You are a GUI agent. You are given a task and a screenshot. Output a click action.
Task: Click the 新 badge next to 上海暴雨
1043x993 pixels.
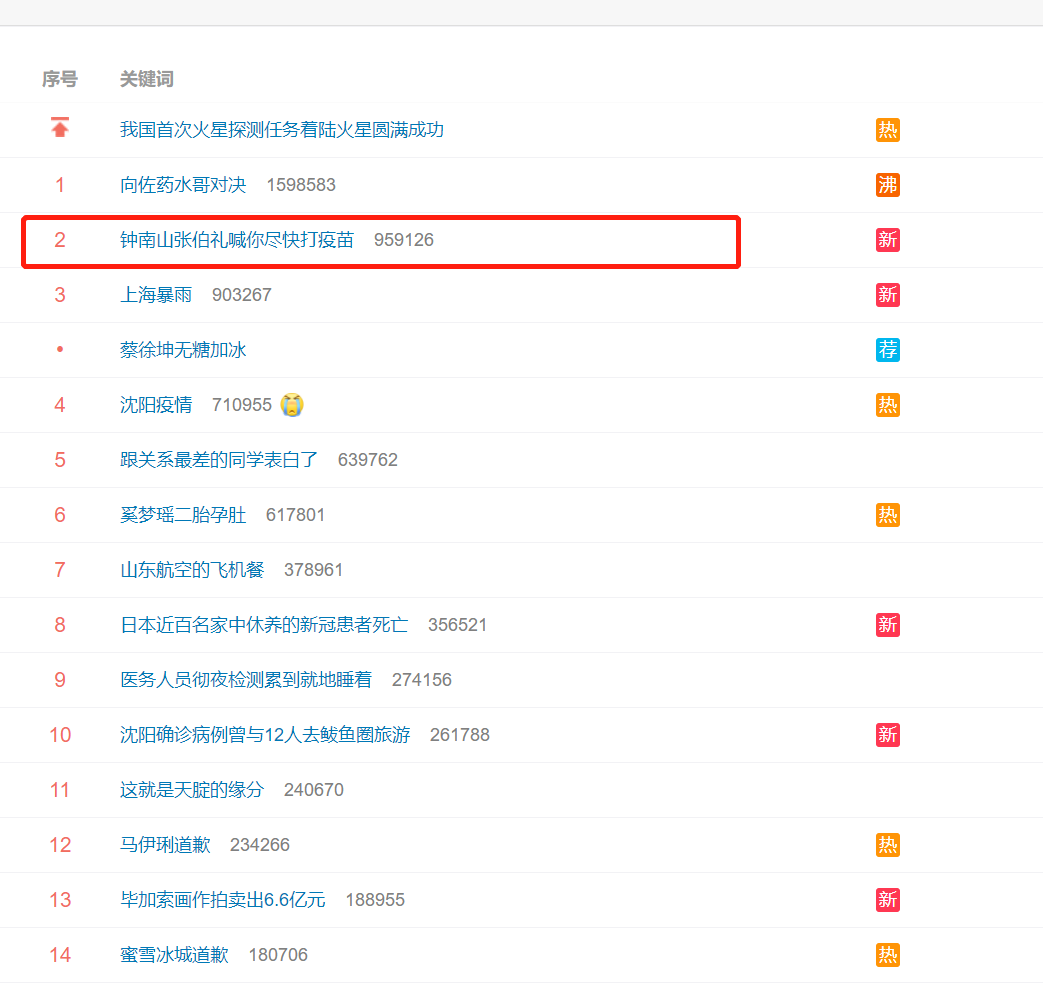pyautogui.click(x=887, y=295)
